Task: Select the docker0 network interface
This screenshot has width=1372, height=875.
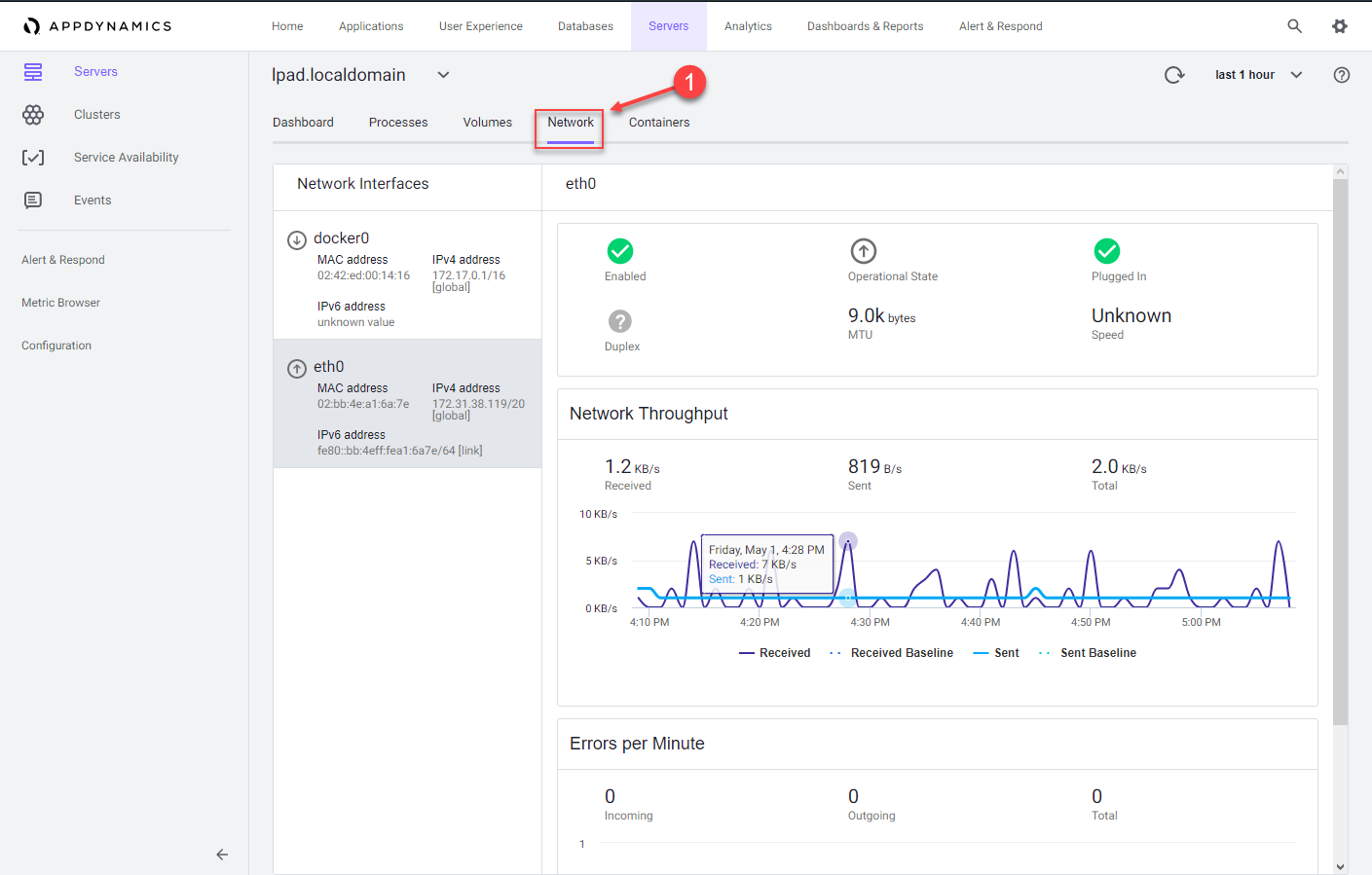Action: [407, 275]
